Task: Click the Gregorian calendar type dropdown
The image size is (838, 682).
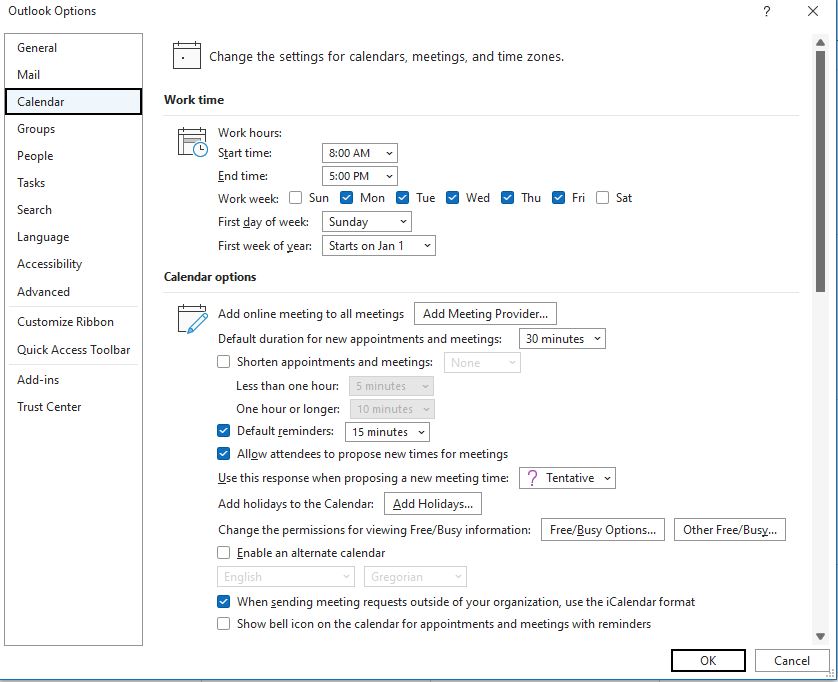Action: tap(415, 577)
